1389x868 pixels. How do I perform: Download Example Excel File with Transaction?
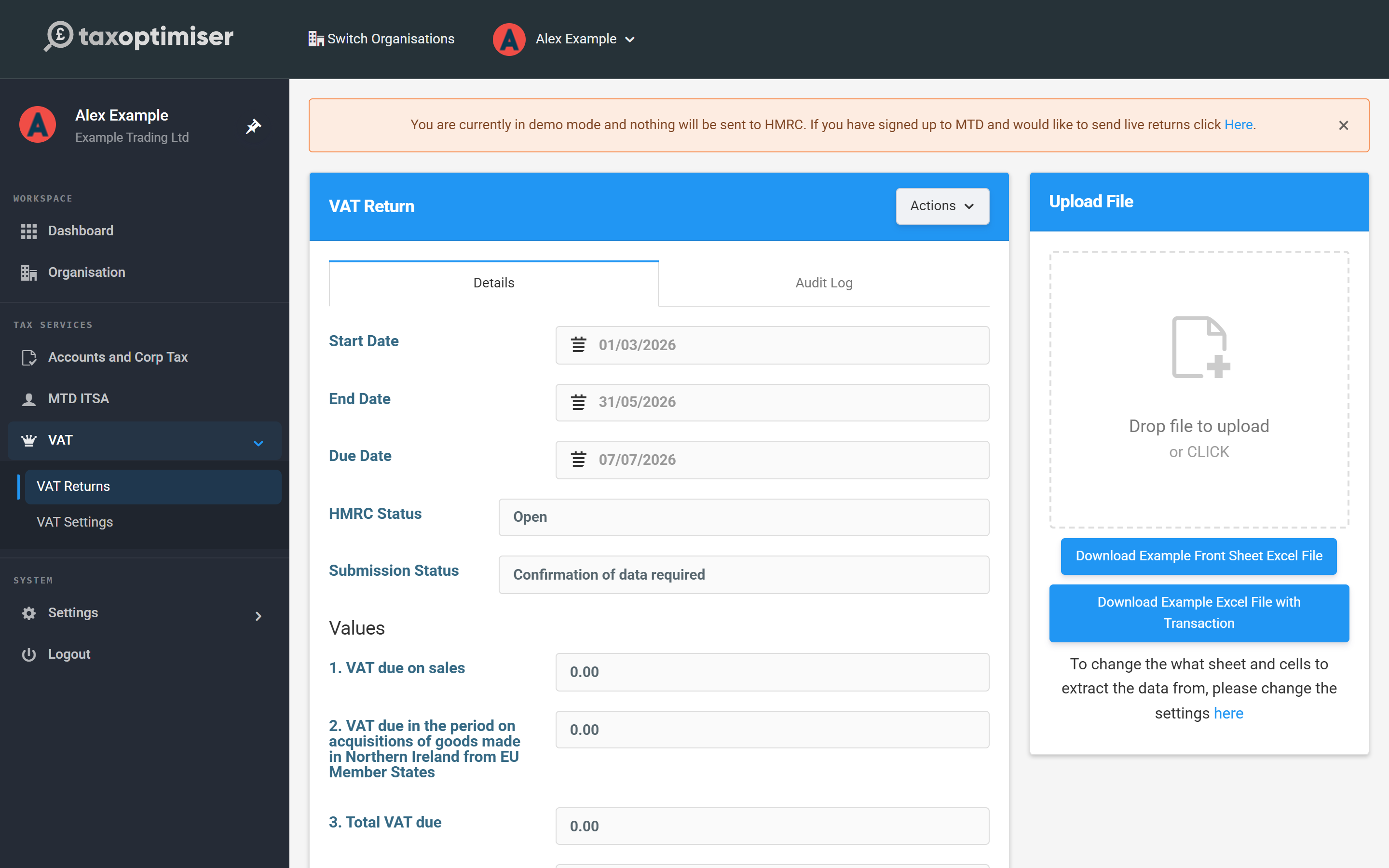coord(1198,612)
